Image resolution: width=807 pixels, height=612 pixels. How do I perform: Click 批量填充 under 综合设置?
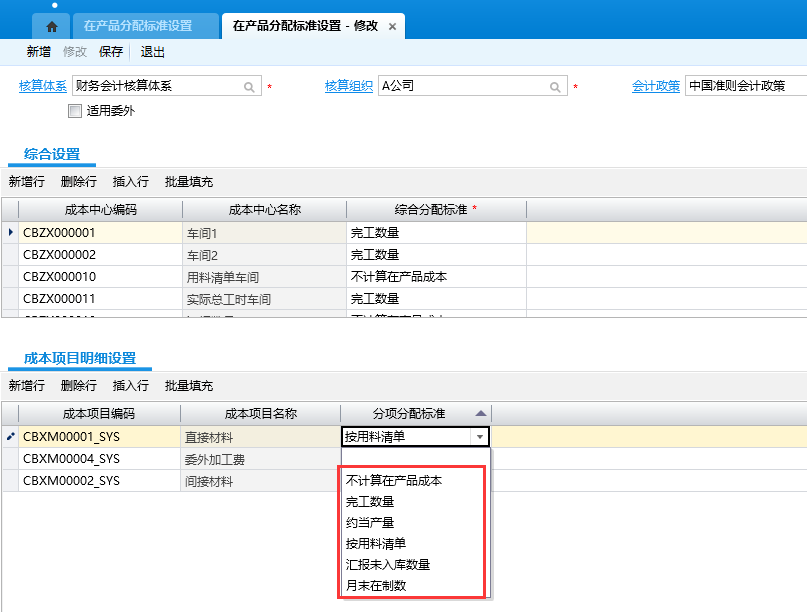coord(189,182)
